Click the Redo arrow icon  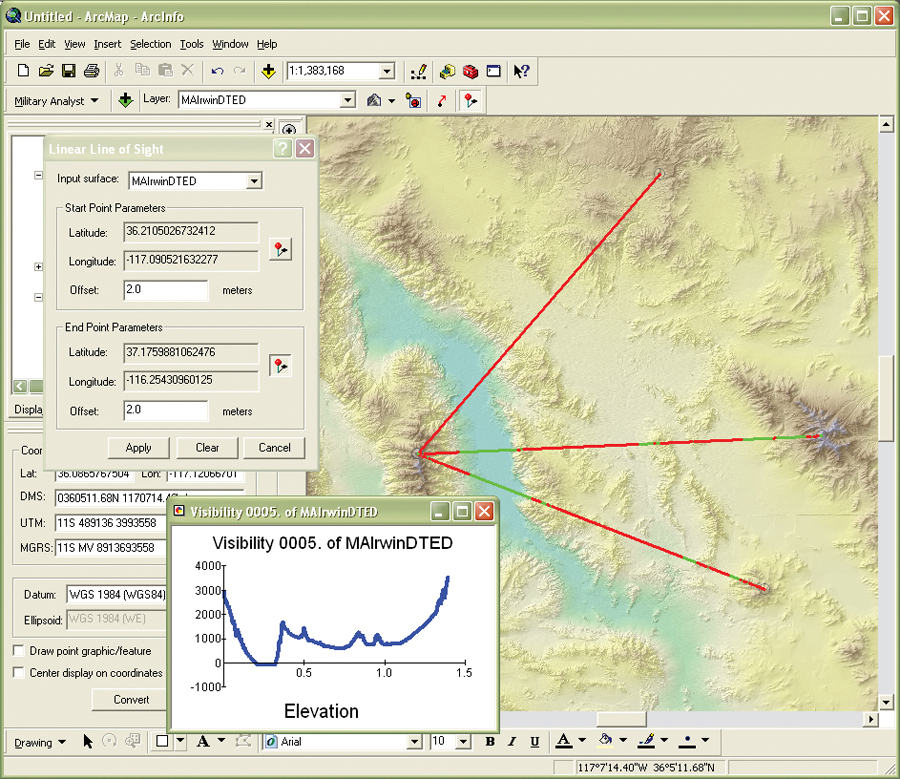point(240,71)
